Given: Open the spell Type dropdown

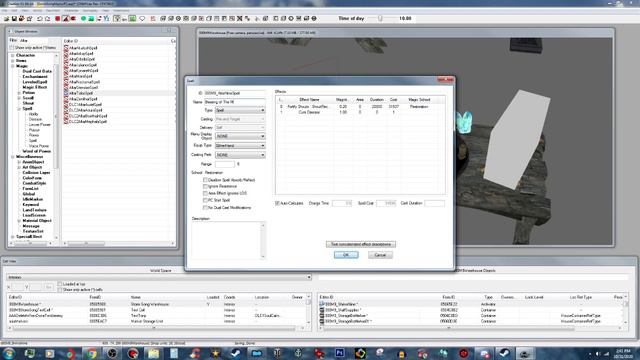Looking at the screenshot, I should [x=240, y=110].
